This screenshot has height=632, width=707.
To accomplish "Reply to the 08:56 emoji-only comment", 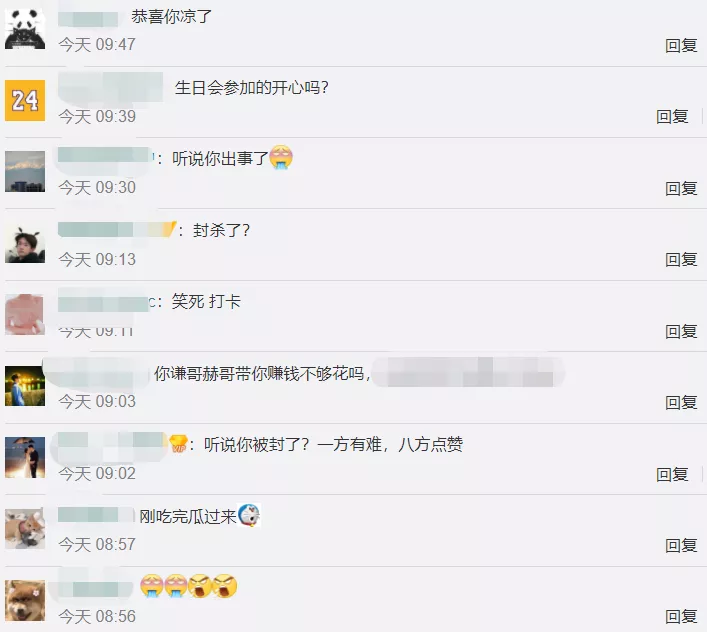I will coord(681,616).
